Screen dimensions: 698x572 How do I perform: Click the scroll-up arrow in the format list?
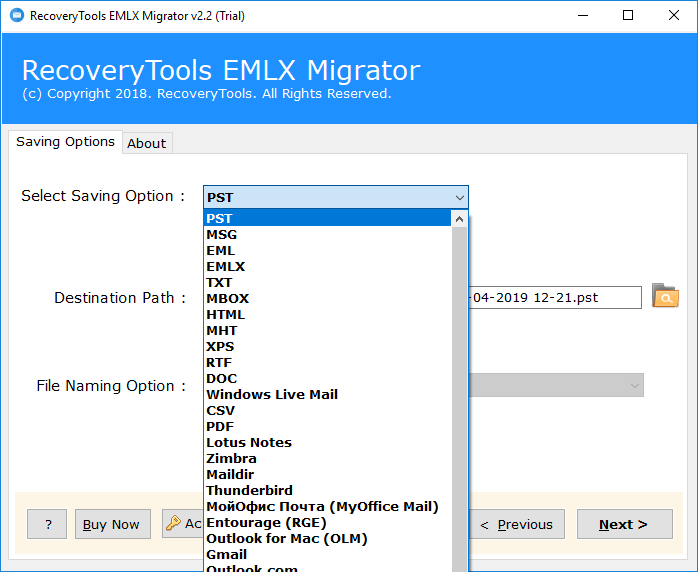pyautogui.click(x=459, y=219)
